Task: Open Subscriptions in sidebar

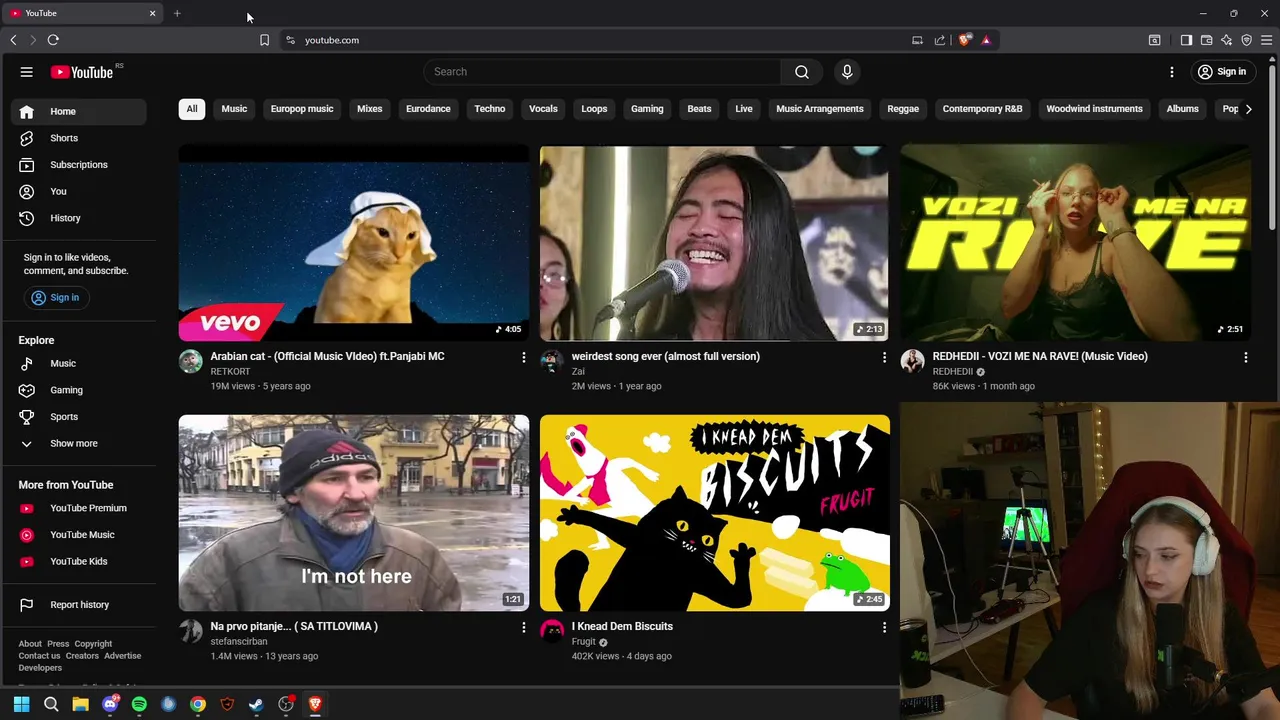Action: pyautogui.click(x=78, y=165)
